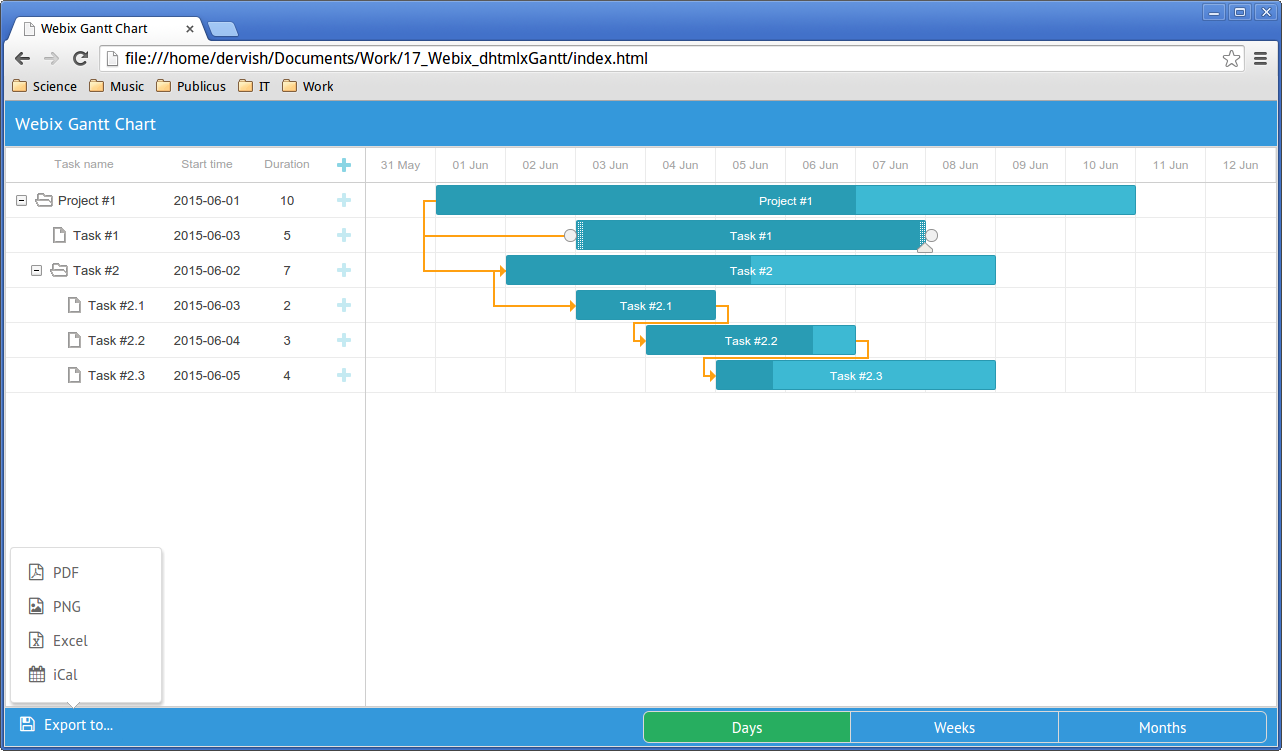Click the Task #2 gantt bar
Screen dimensions: 1282x751
point(751,270)
